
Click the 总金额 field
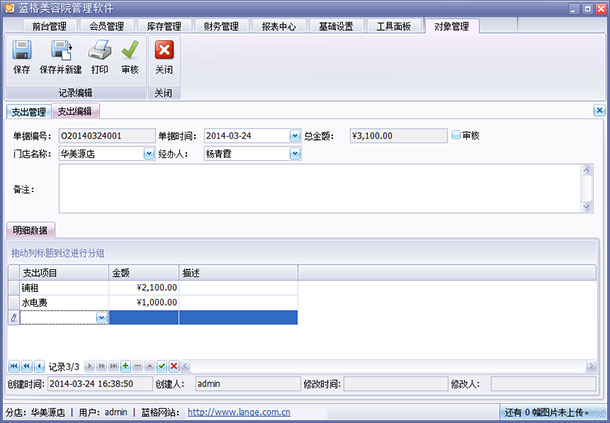click(398, 136)
